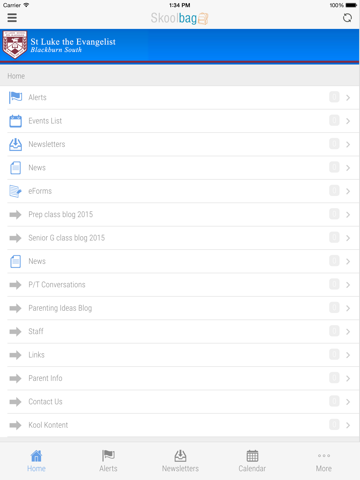Image resolution: width=360 pixels, height=480 pixels.
Task: Tap the 'Kool Kontent' row label
Action: pyautogui.click(x=48, y=425)
